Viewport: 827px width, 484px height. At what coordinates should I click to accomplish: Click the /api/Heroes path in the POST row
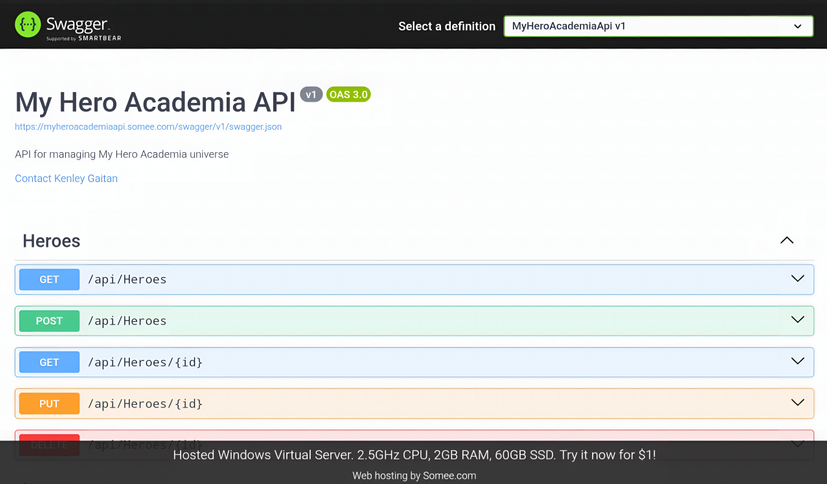[127, 321]
